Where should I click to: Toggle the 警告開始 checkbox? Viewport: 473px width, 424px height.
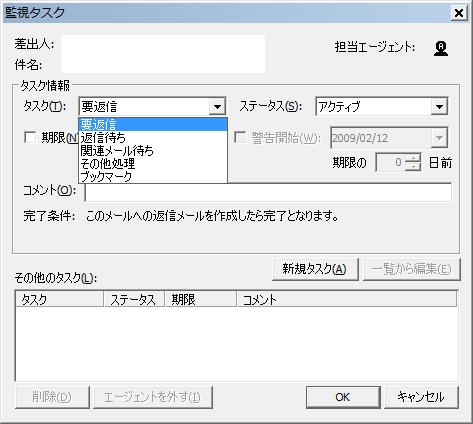[240, 137]
